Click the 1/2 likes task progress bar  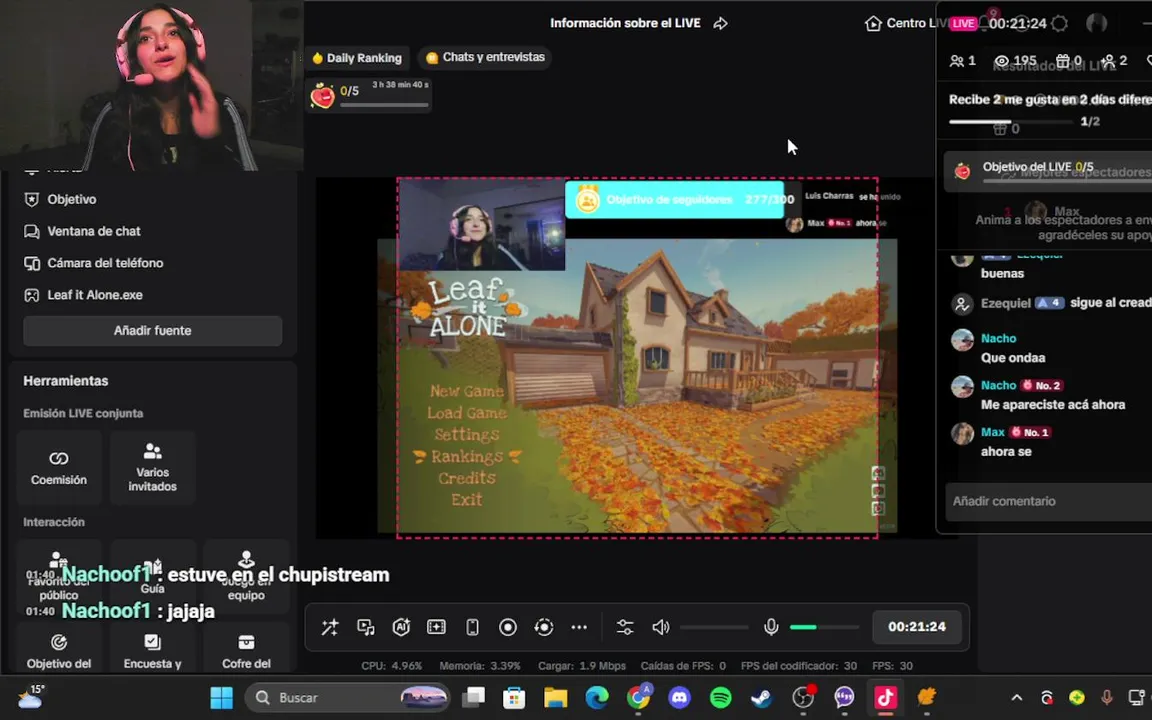pos(1011,121)
